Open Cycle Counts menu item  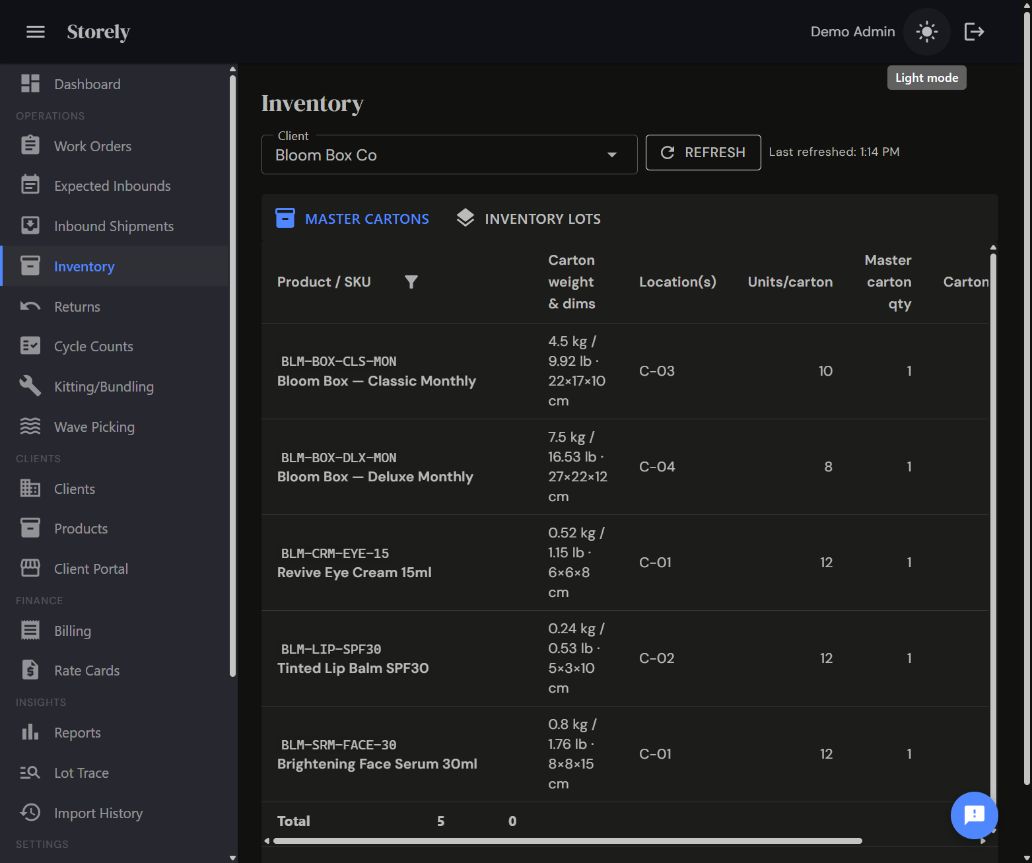(x=115, y=346)
